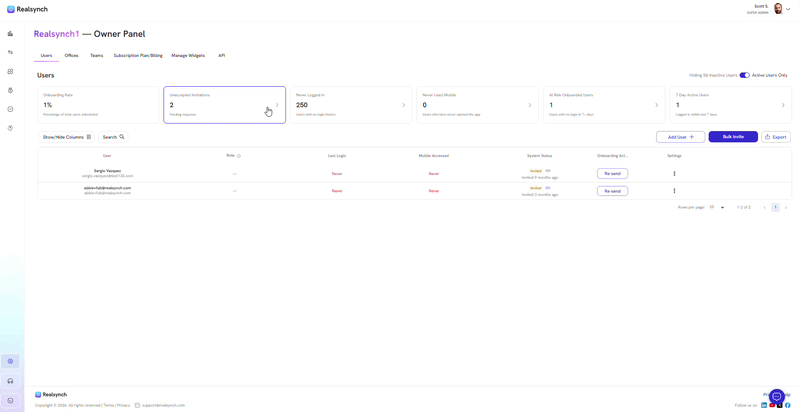Switch to the Users tab
The height and width of the screenshot is (412, 800).
[46, 56]
